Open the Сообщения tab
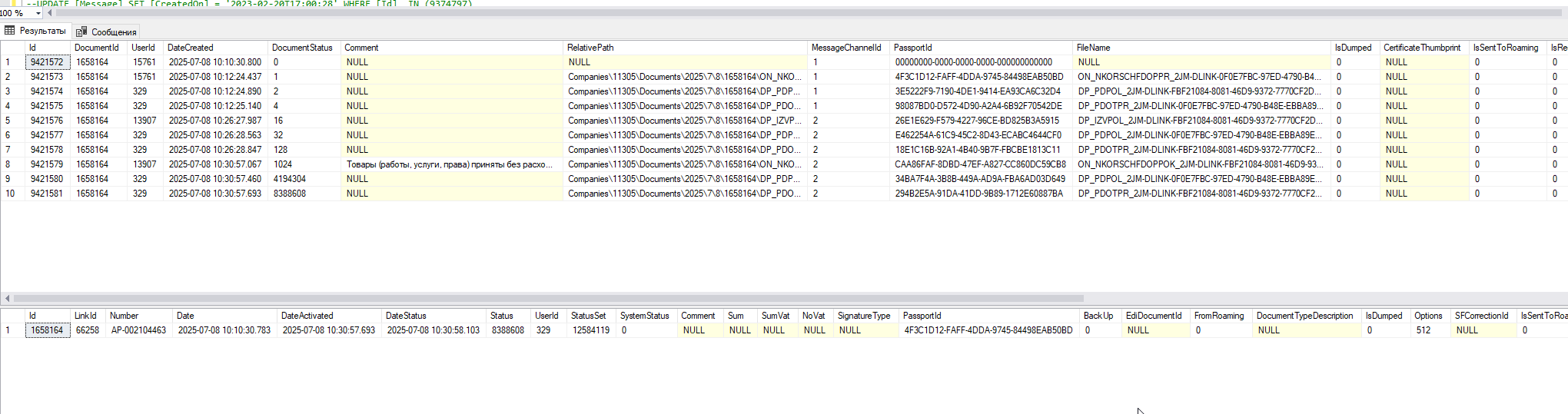Viewport: 1568px width, 414px height. [x=106, y=31]
